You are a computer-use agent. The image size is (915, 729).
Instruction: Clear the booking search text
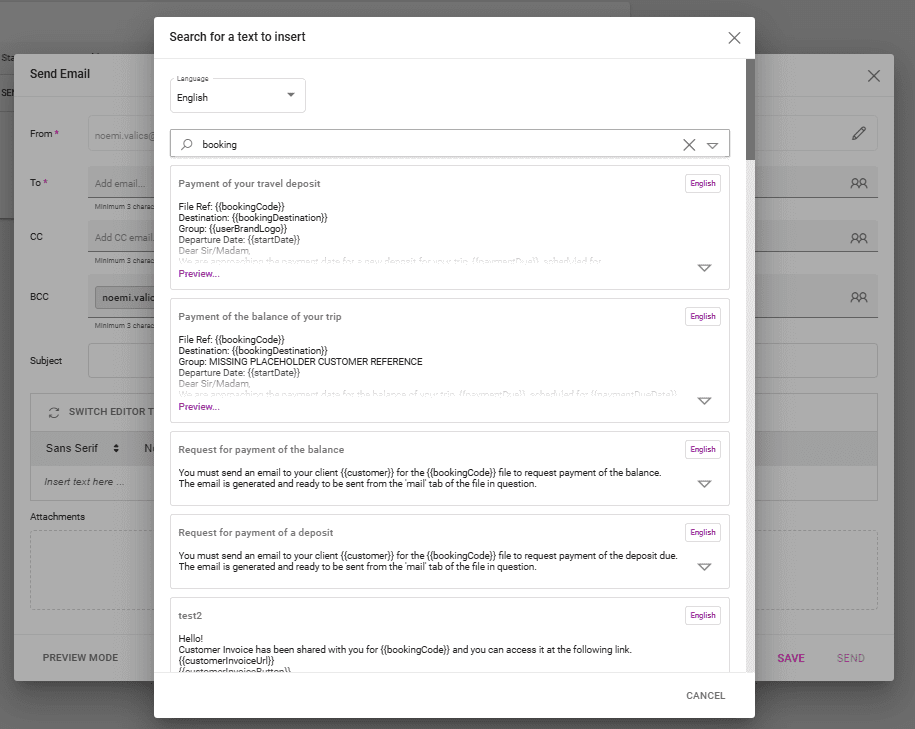point(689,145)
